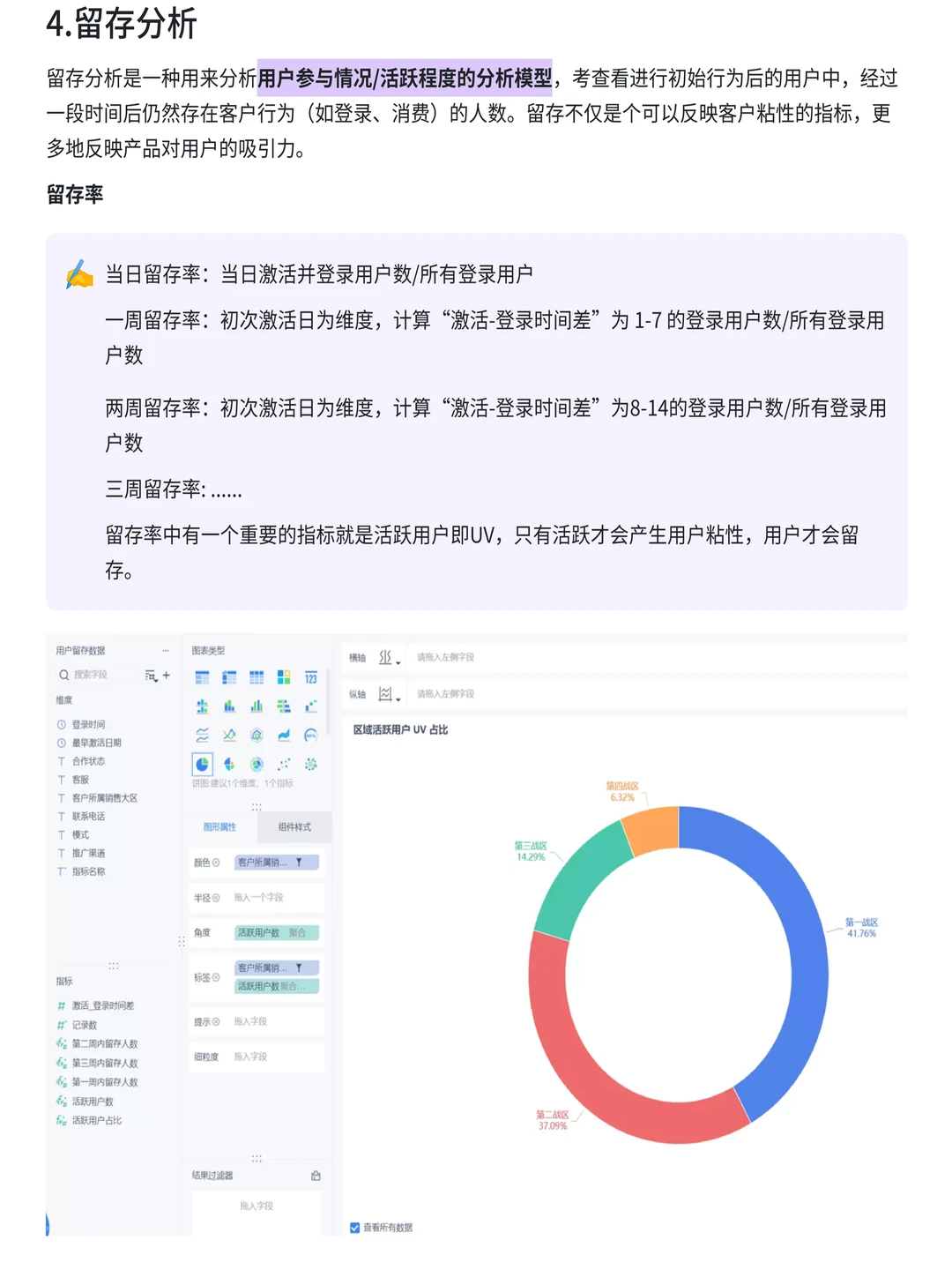The height and width of the screenshot is (1270, 952).
Task: Open the filter on 客户所属销售大区 color pill
Action: point(298,863)
